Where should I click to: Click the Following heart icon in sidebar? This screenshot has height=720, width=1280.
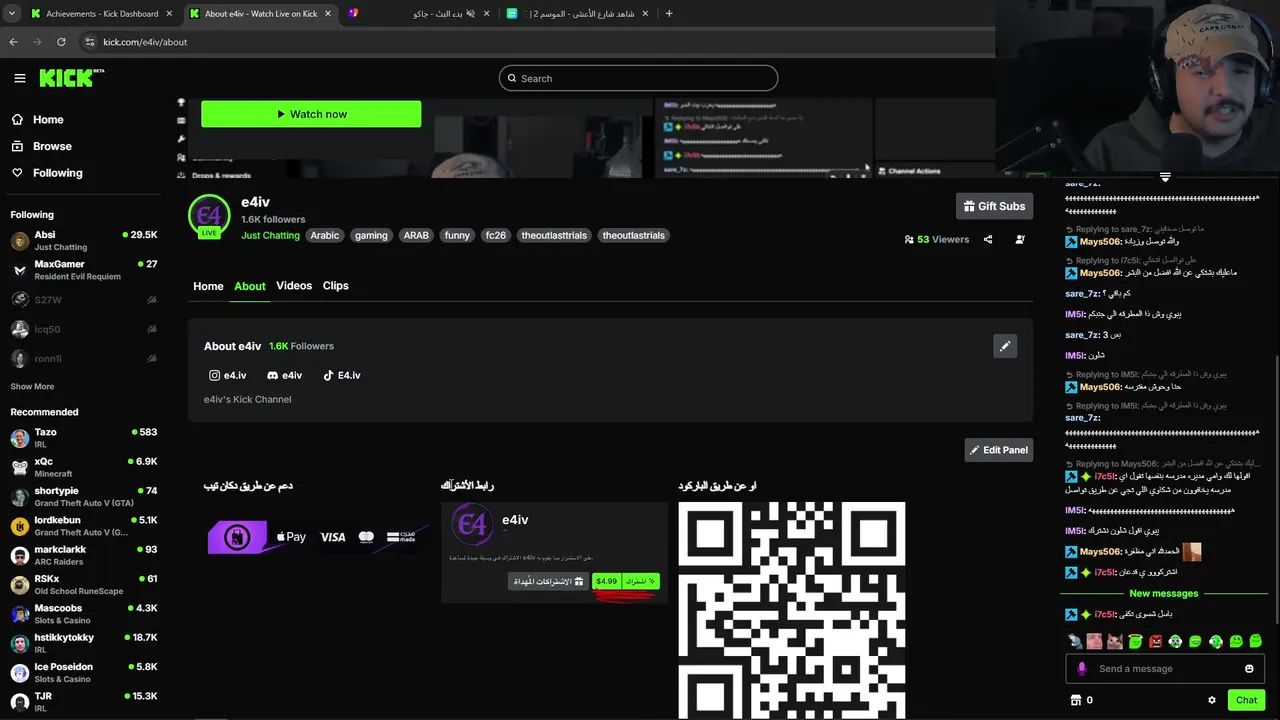17,173
